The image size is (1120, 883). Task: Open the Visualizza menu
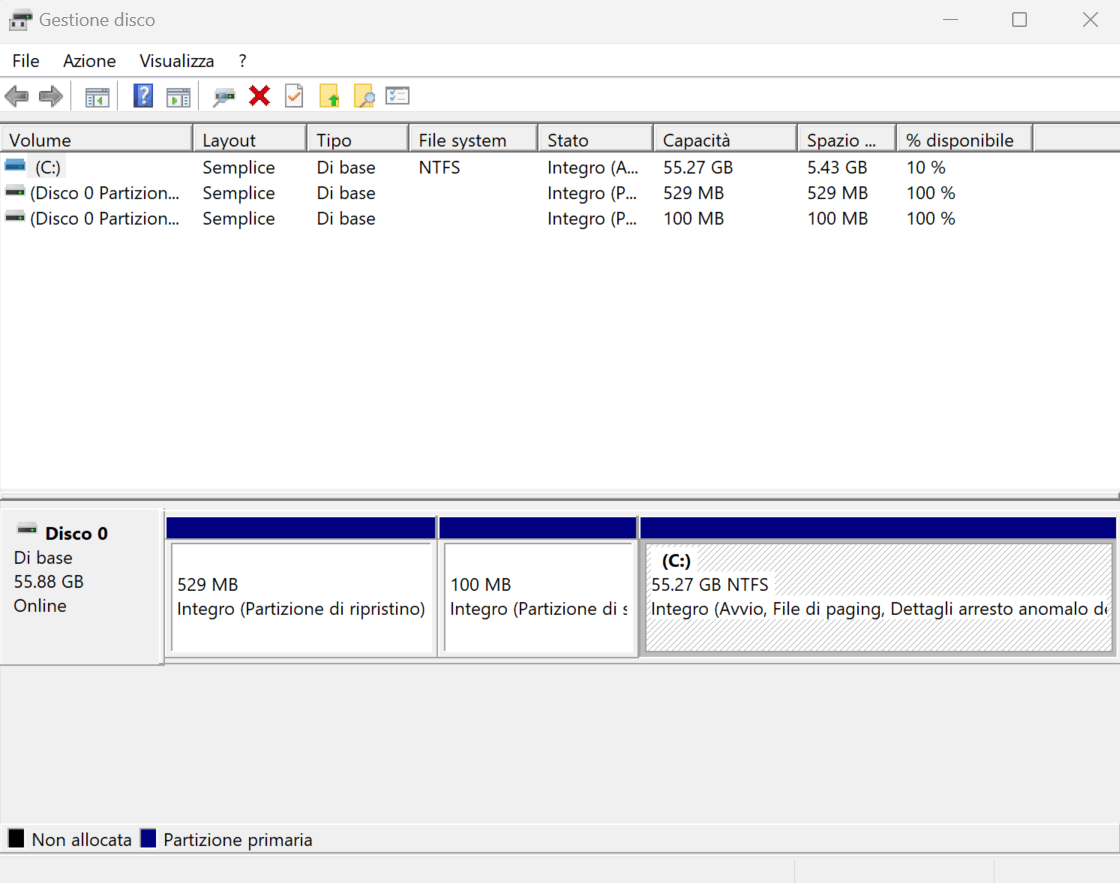pos(176,61)
